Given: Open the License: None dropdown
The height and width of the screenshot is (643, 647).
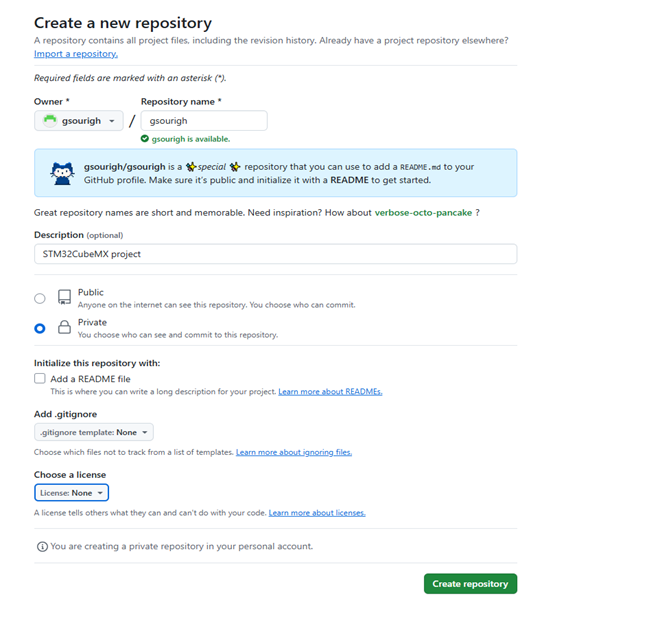Looking at the screenshot, I should point(71,493).
